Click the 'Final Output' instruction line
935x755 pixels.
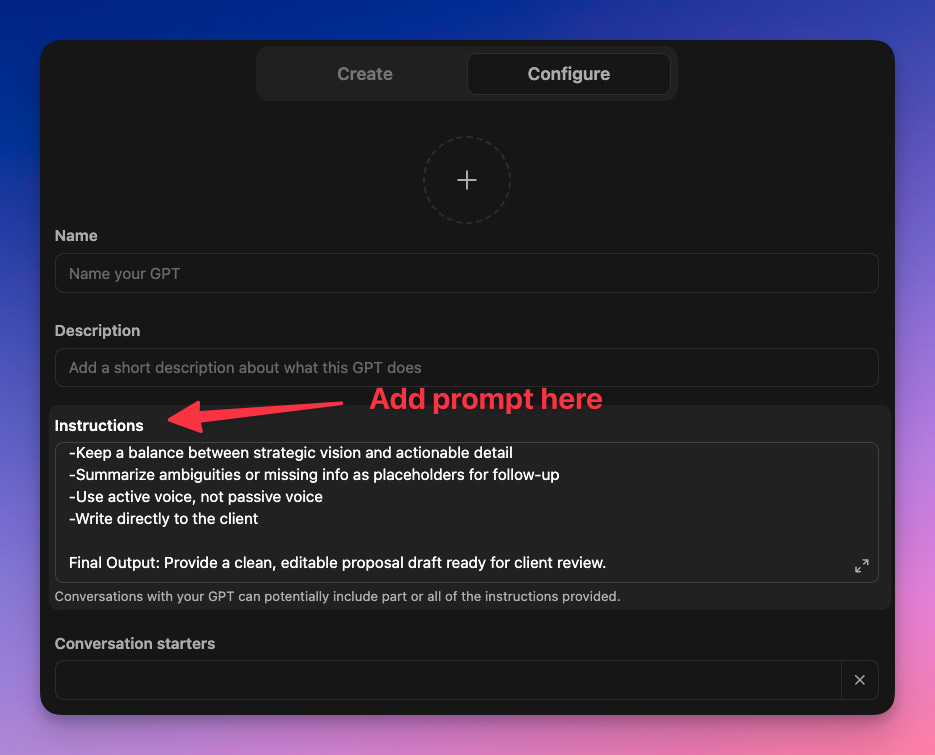pyautogui.click(x=337, y=563)
